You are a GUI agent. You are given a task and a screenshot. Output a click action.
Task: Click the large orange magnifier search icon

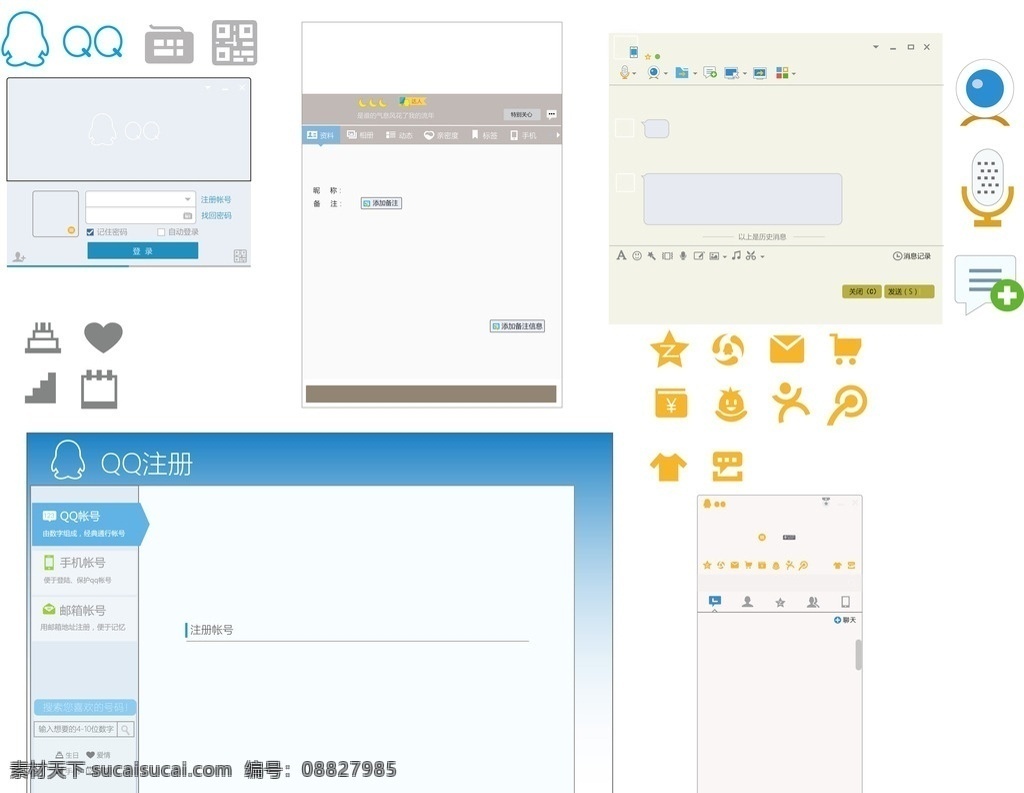pyautogui.click(x=847, y=405)
